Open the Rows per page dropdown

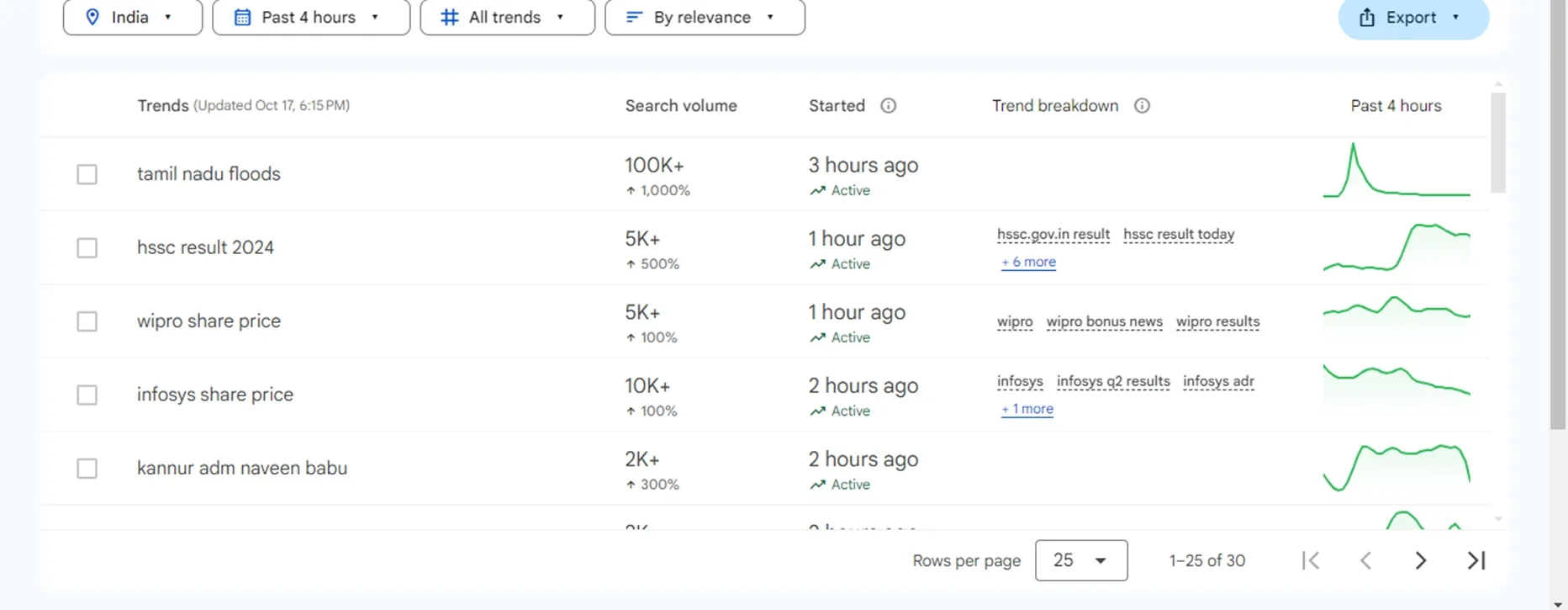click(x=1080, y=560)
